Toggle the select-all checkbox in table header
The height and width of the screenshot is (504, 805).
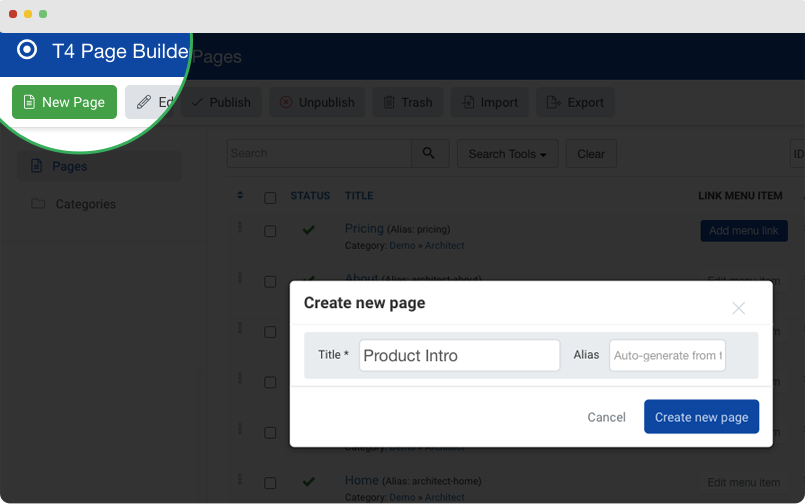[x=270, y=198]
